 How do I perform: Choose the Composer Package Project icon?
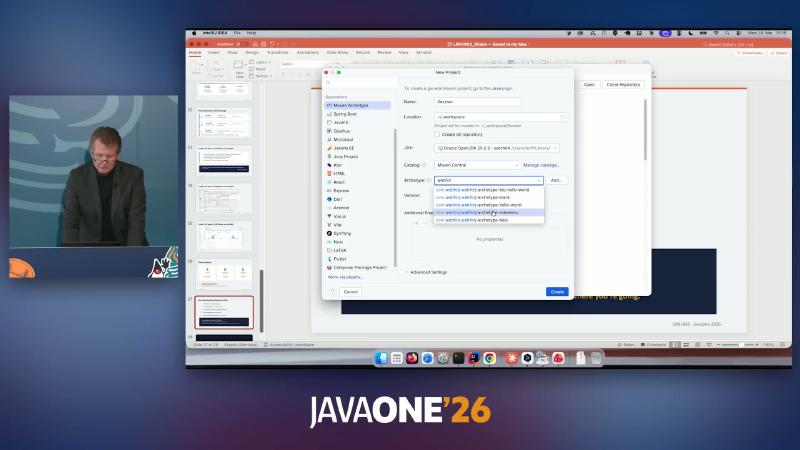click(x=329, y=267)
